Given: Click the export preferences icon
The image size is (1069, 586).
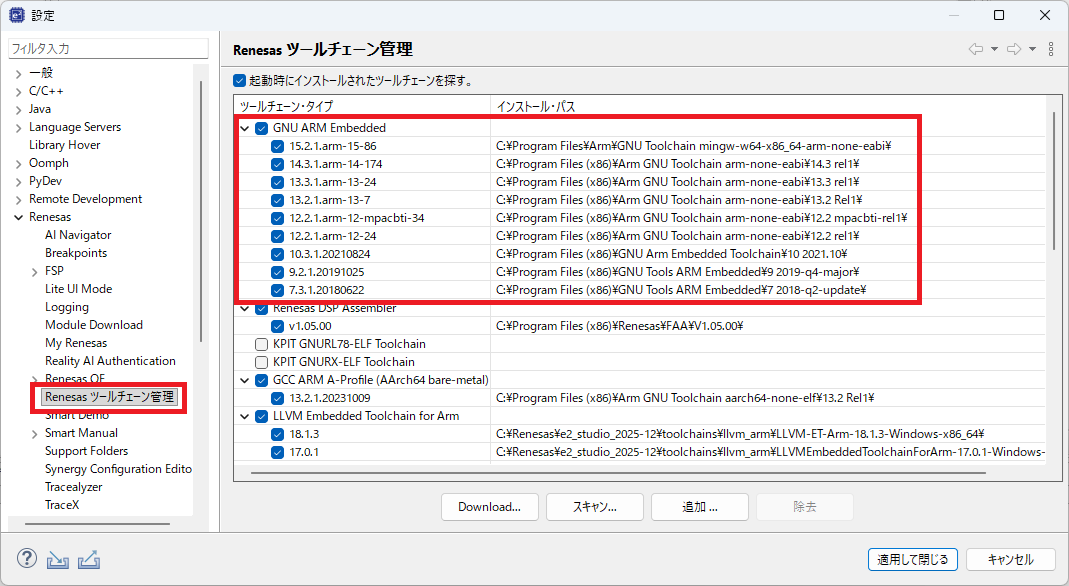Looking at the screenshot, I should (x=88, y=559).
